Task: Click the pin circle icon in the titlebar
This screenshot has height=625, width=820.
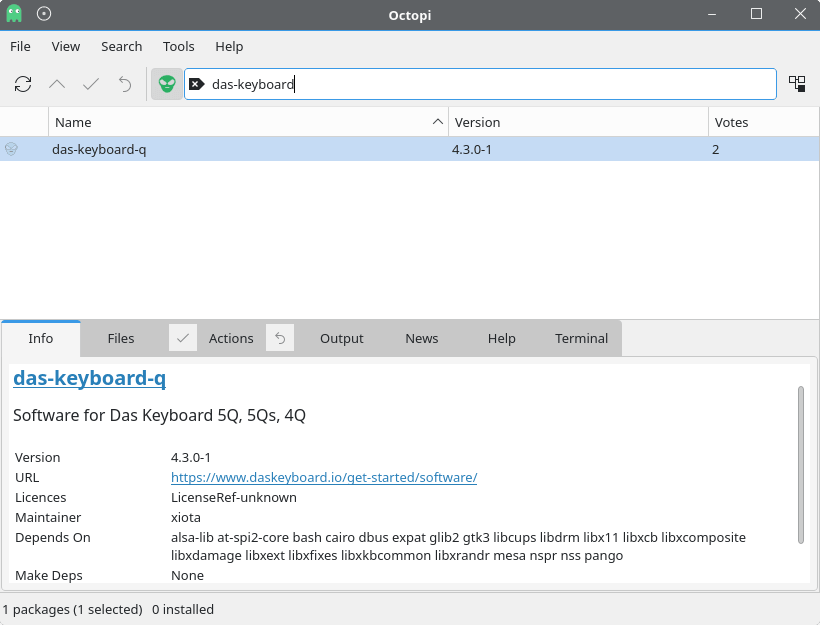Action: pos(44,14)
